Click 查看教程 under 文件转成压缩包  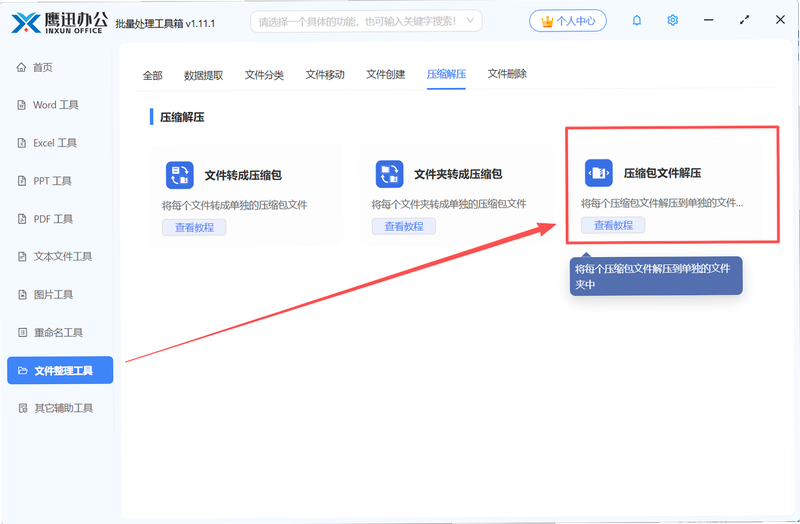tap(194, 227)
